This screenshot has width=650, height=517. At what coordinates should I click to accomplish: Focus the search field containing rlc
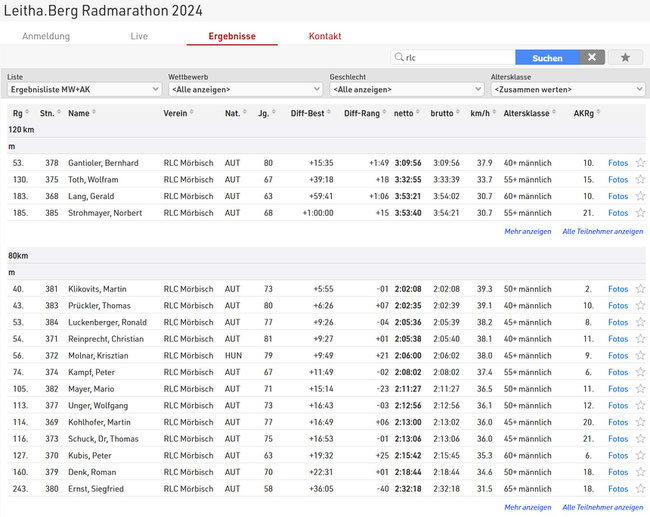pos(453,57)
